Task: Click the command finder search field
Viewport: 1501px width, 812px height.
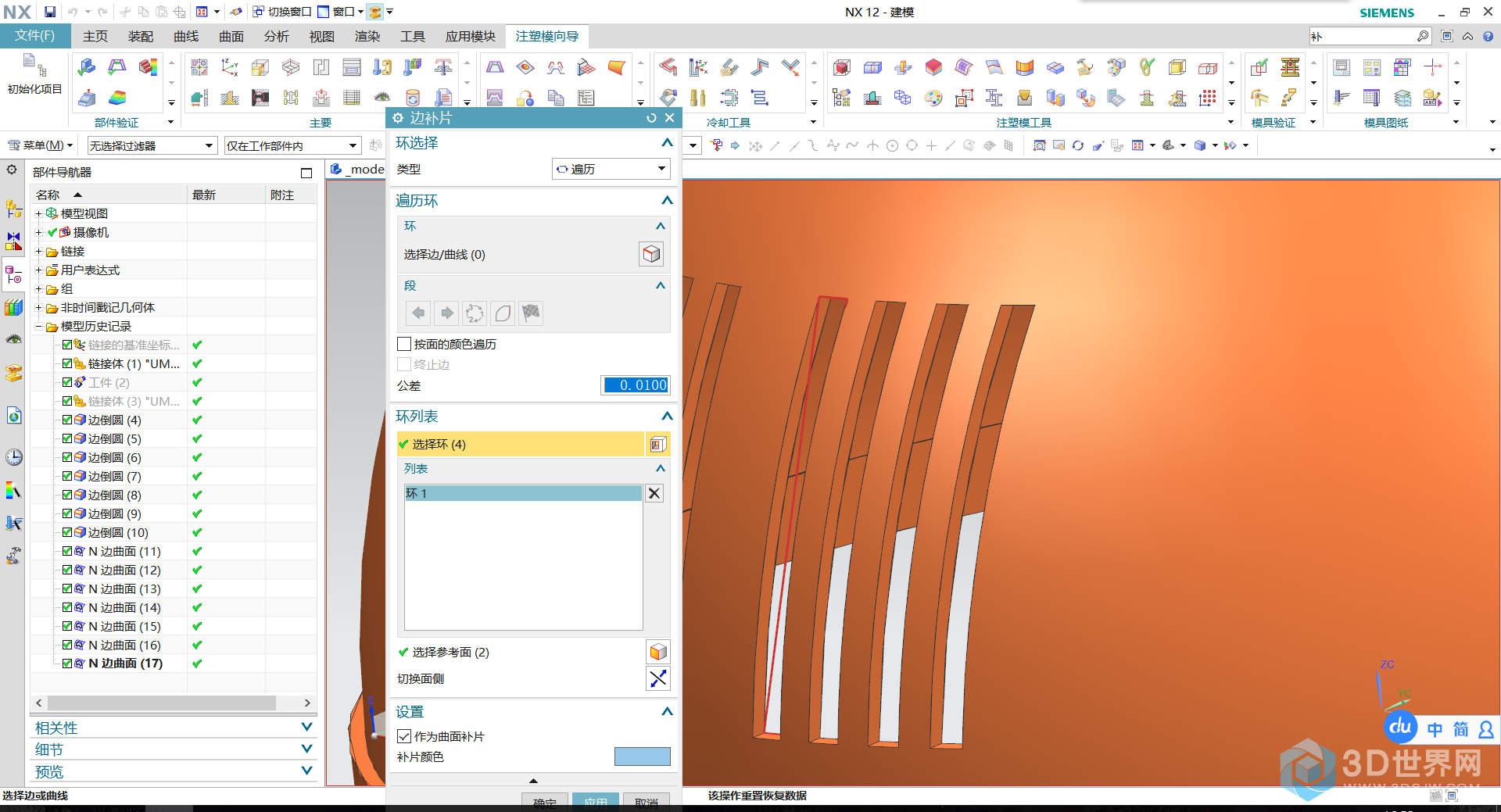Action: 1363,36
